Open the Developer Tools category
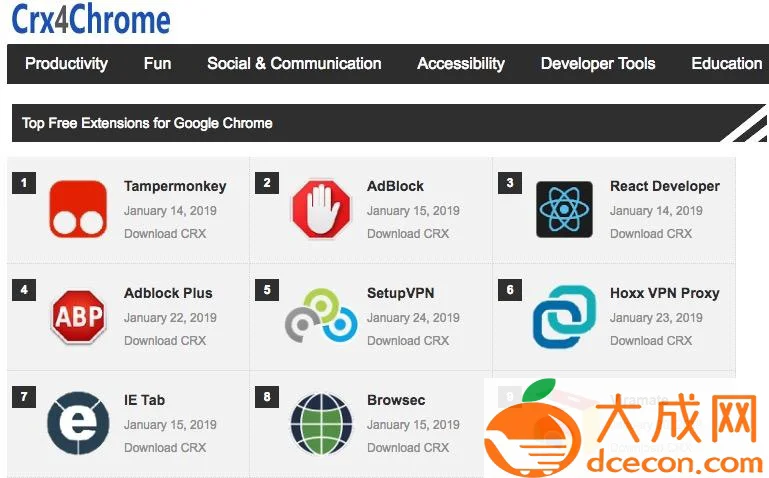769x478 pixels. coord(598,64)
